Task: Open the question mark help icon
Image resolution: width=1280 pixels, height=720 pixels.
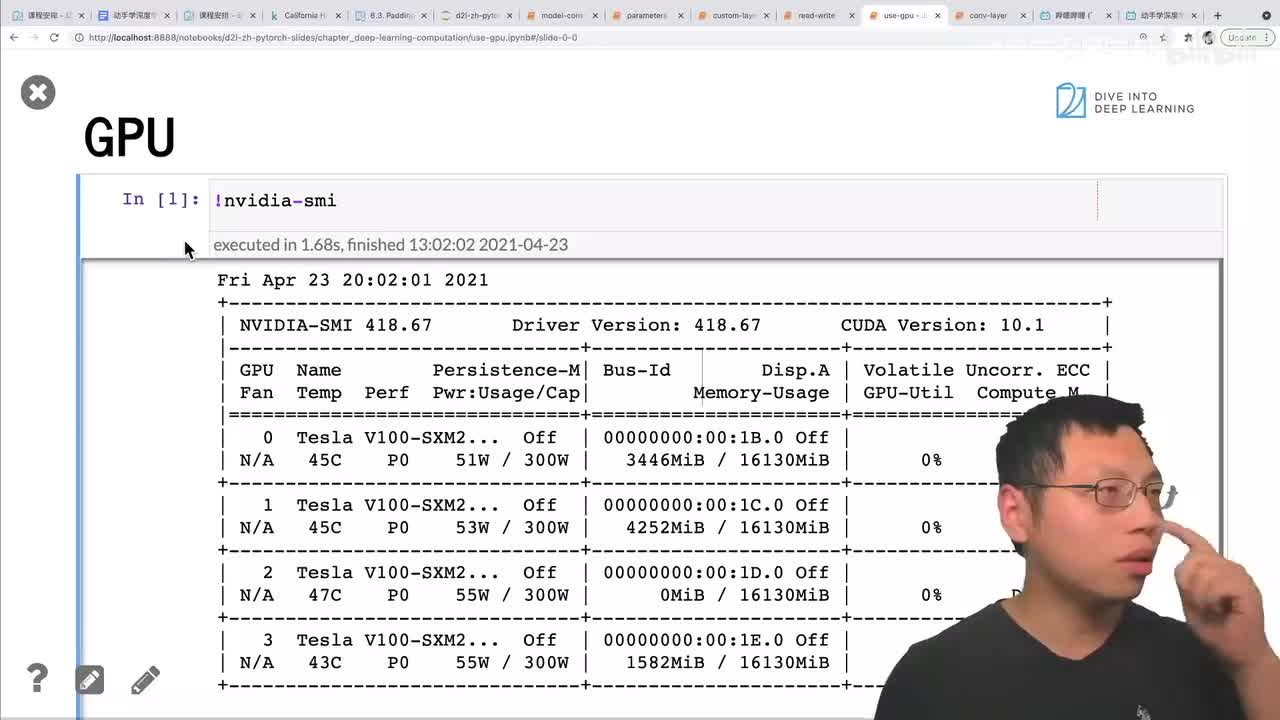Action: pos(37,679)
